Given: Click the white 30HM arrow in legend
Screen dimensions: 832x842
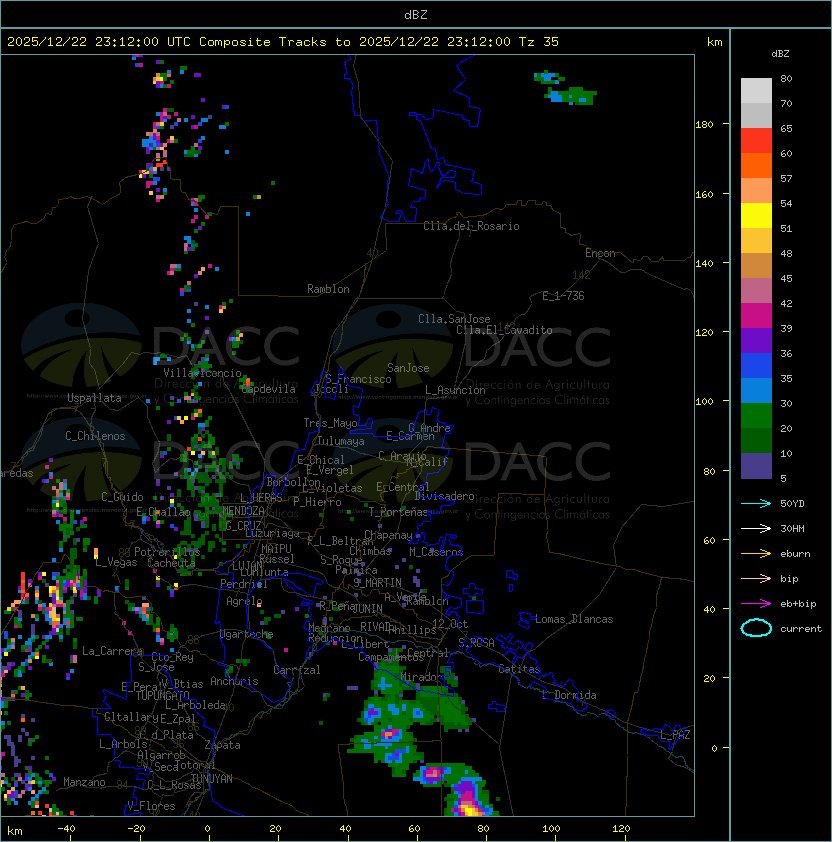Looking at the screenshot, I should [x=756, y=529].
